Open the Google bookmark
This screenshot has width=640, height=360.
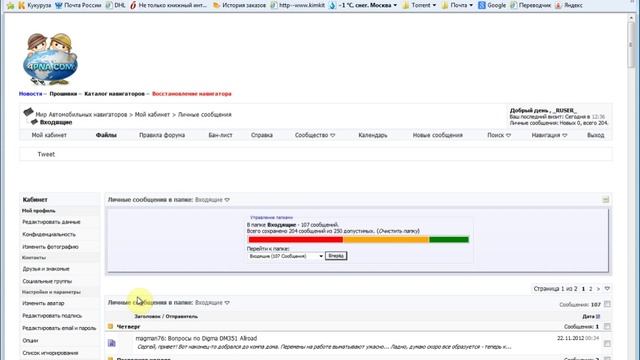pyautogui.click(x=492, y=5)
